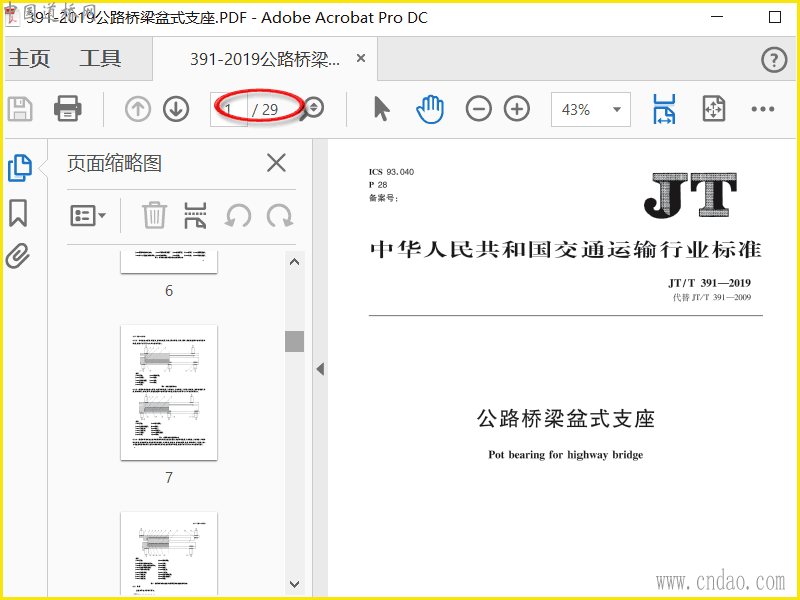The image size is (800, 600).
Task: Click the Save file icon
Action: click(20, 109)
